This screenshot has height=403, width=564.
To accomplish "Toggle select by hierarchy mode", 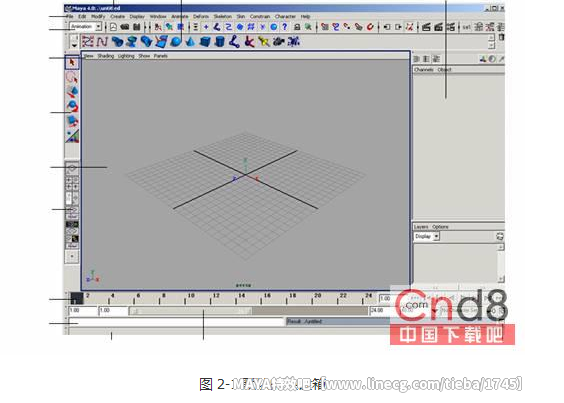I will [x=158, y=27].
